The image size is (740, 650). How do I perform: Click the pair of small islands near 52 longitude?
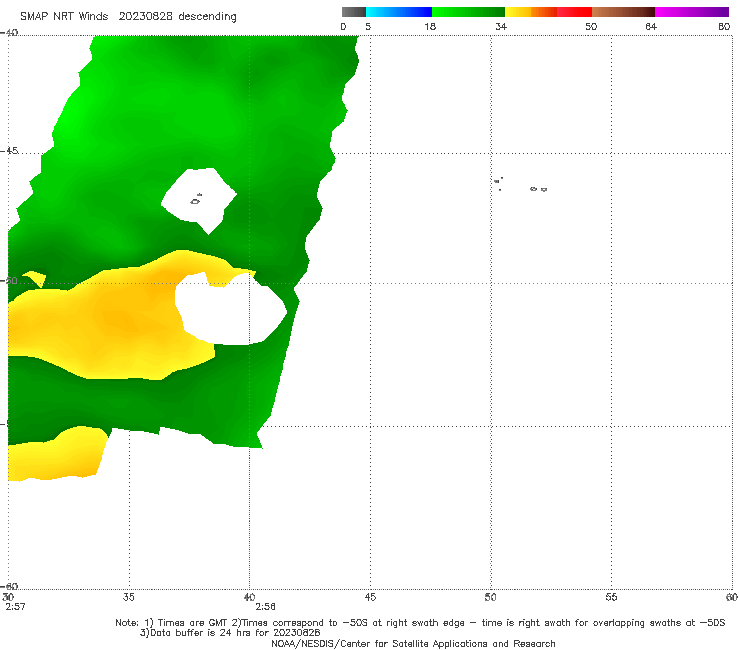point(538,189)
